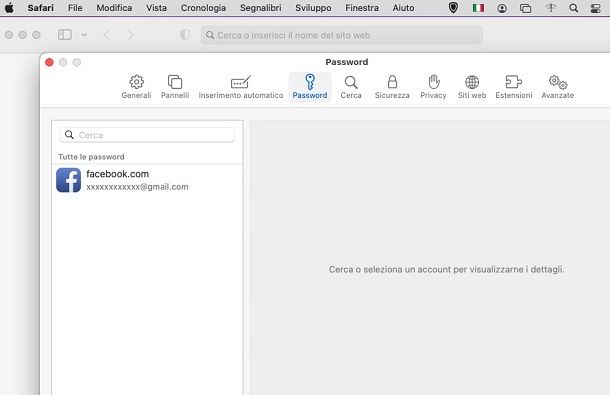The image size is (610, 395).
Task: Open Inserimento automatico preferences
Action: pos(241,87)
